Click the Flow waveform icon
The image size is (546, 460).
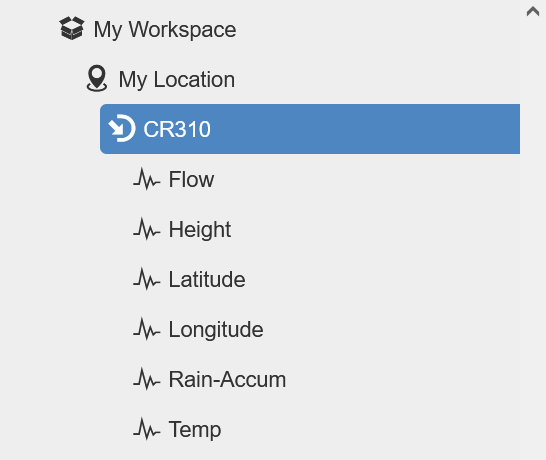pos(147,179)
